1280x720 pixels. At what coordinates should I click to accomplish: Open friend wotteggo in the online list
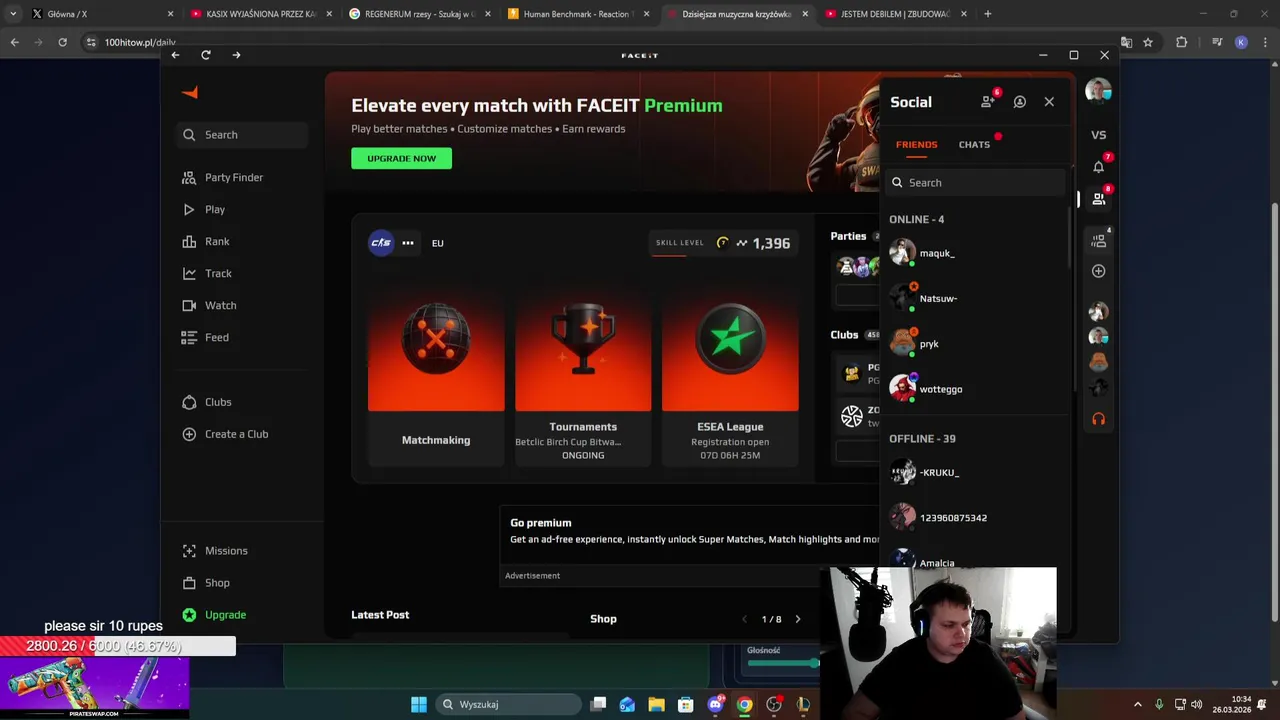coord(975,389)
